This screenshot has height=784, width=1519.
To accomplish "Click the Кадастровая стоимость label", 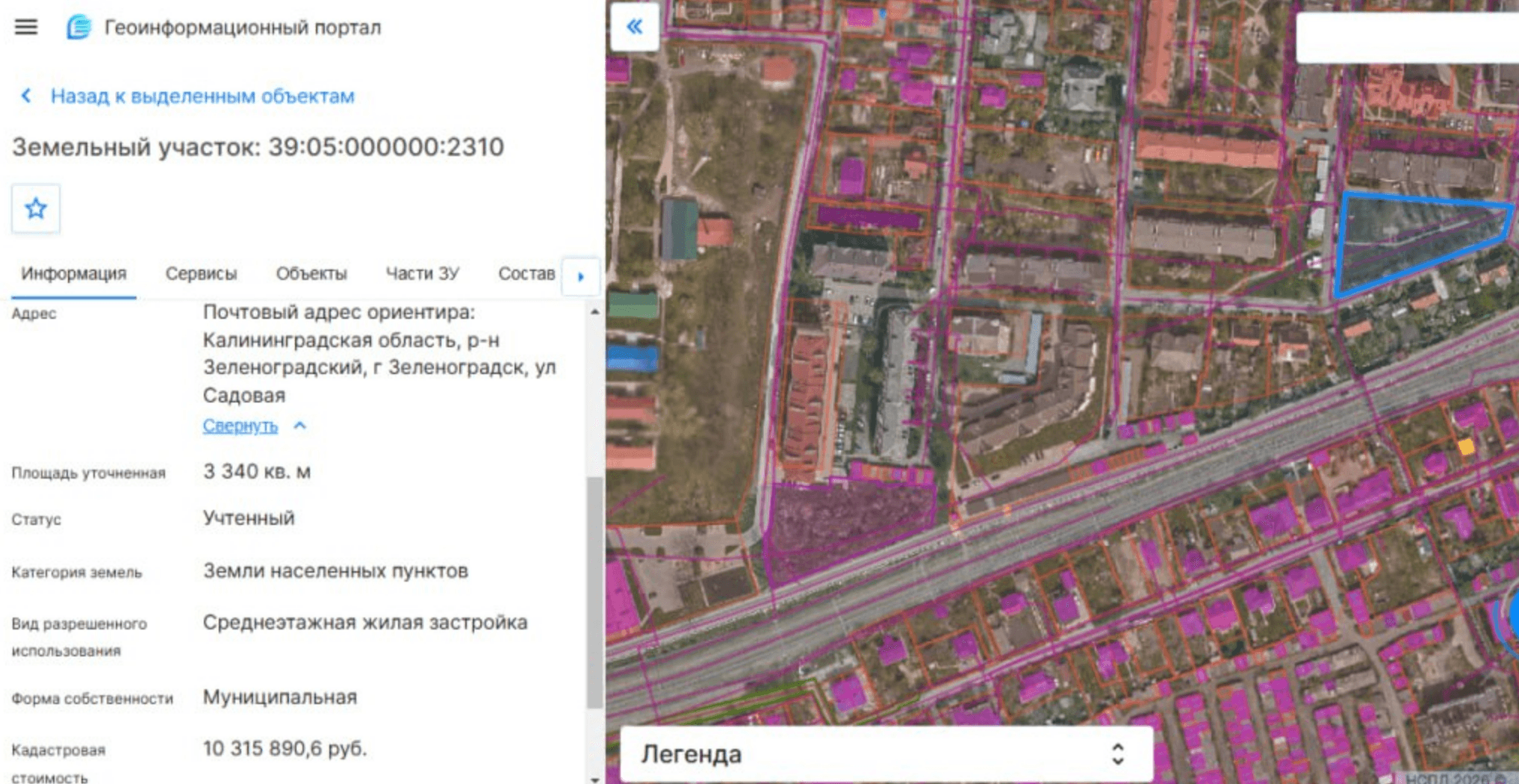I will point(58,763).
